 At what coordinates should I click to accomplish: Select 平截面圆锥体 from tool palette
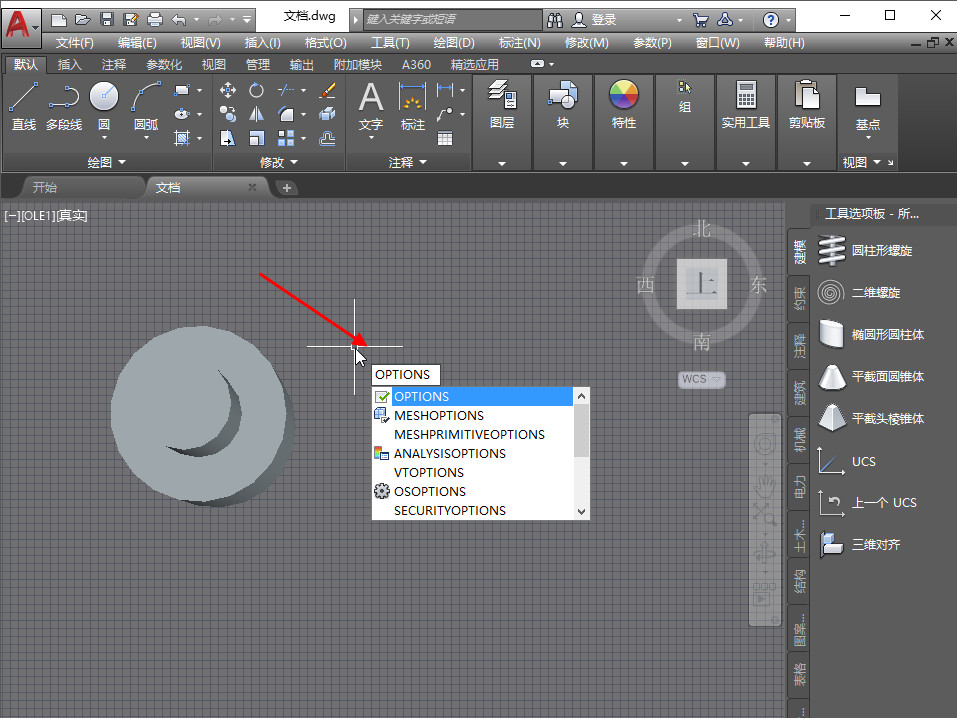pyautogui.click(x=871, y=377)
